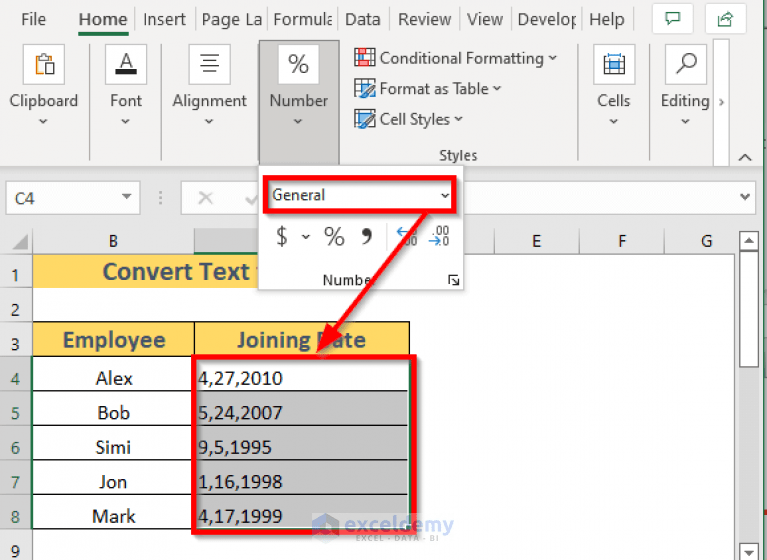Expand the formula bar
This screenshot has width=767, height=560.
(745, 197)
